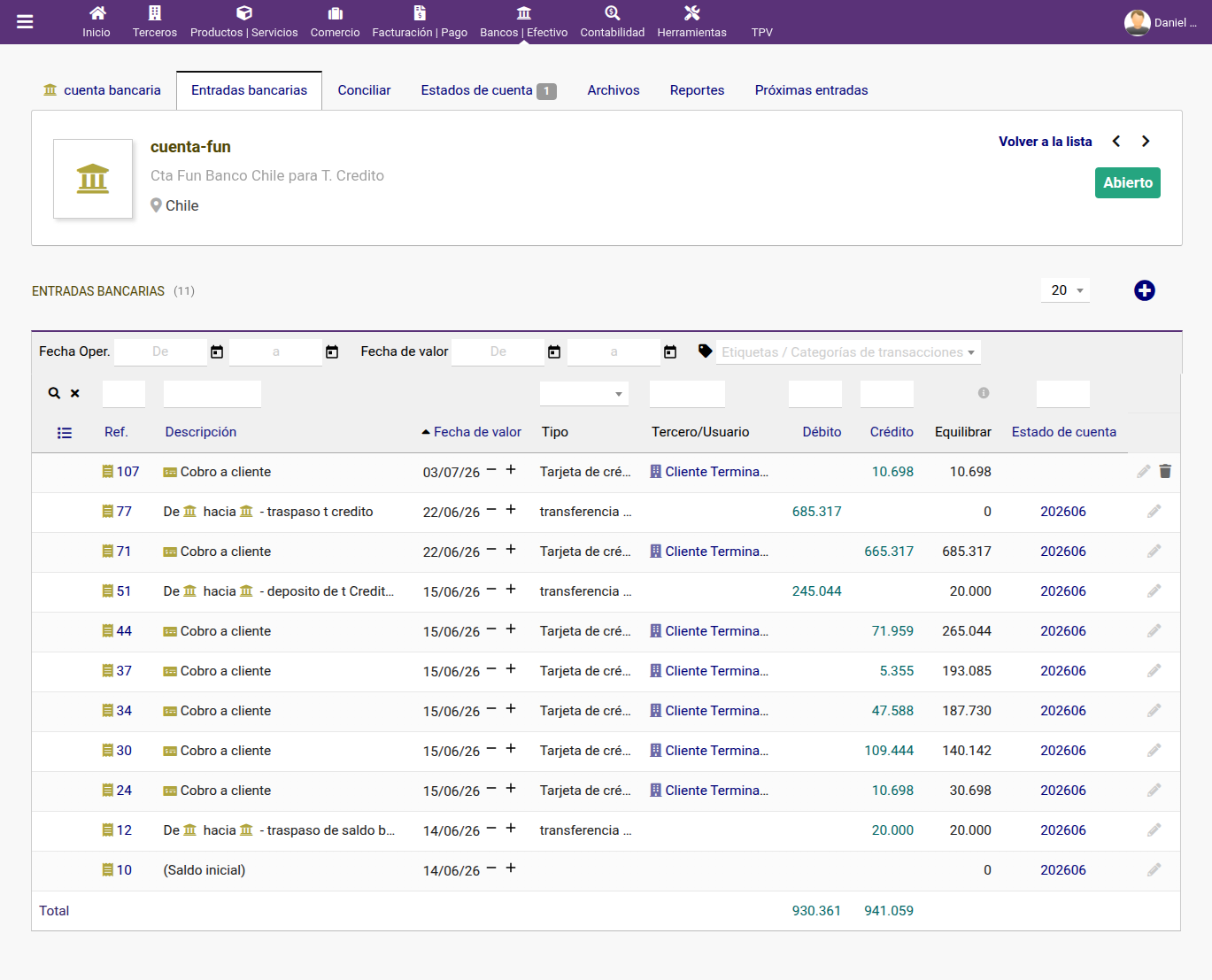Image resolution: width=1212 pixels, height=980 pixels.
Task: Open statement 202606 link for entry 51
Action: point(1063,591)
